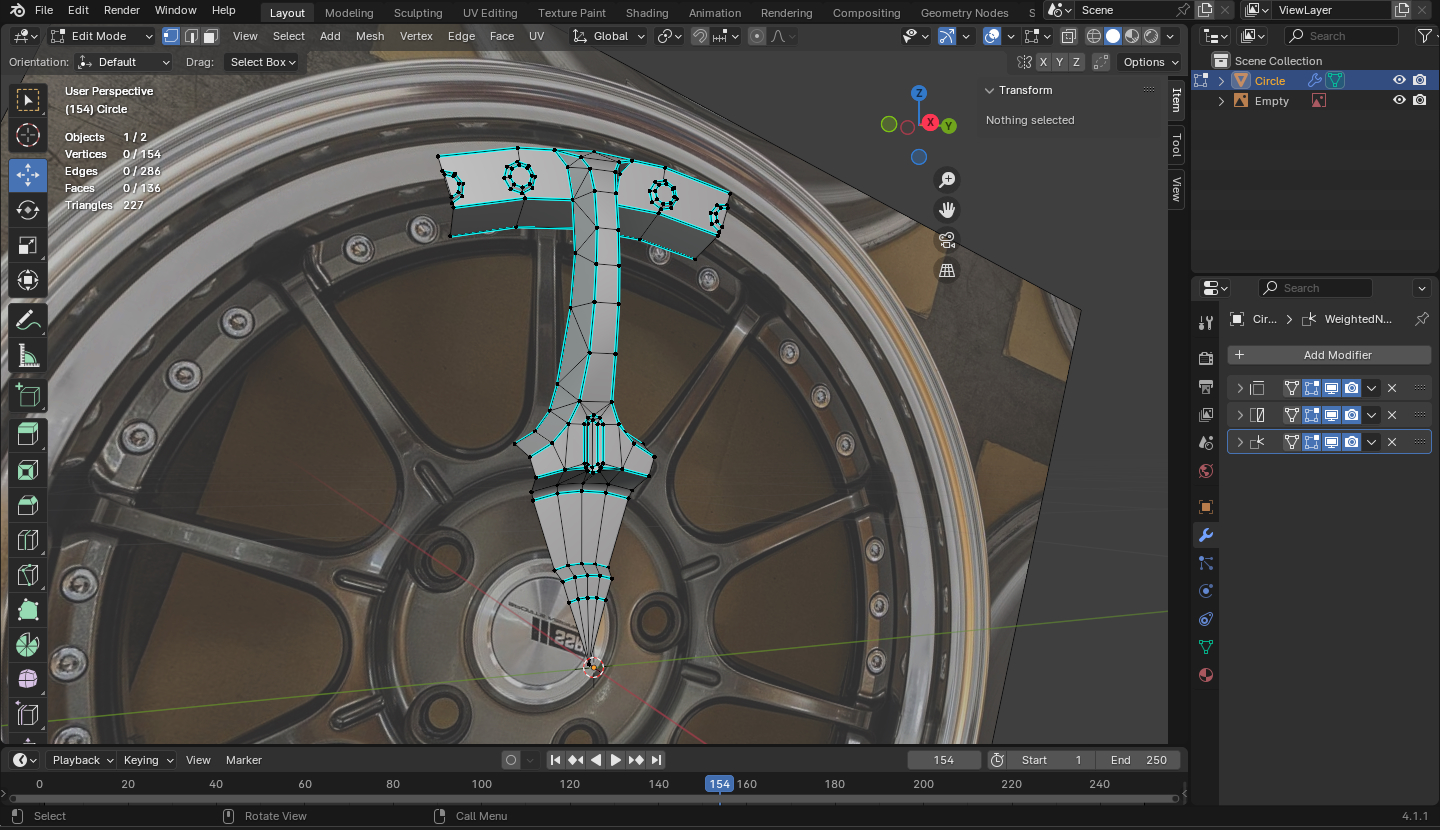This screenshot has height=830, width=1440.
Task: Click the Add Modifier button
Action: click(1328, 355)
